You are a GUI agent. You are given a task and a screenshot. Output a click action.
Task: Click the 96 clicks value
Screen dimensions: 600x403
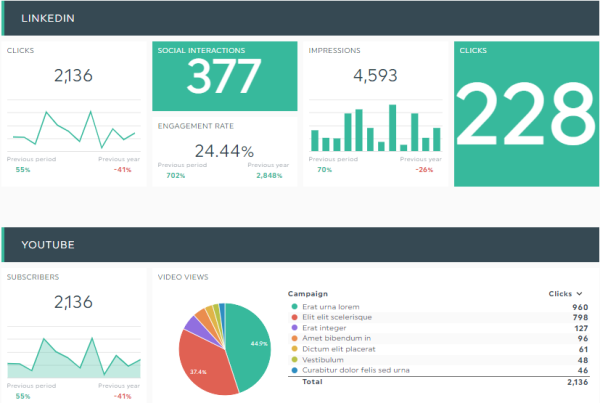[583, 338]
